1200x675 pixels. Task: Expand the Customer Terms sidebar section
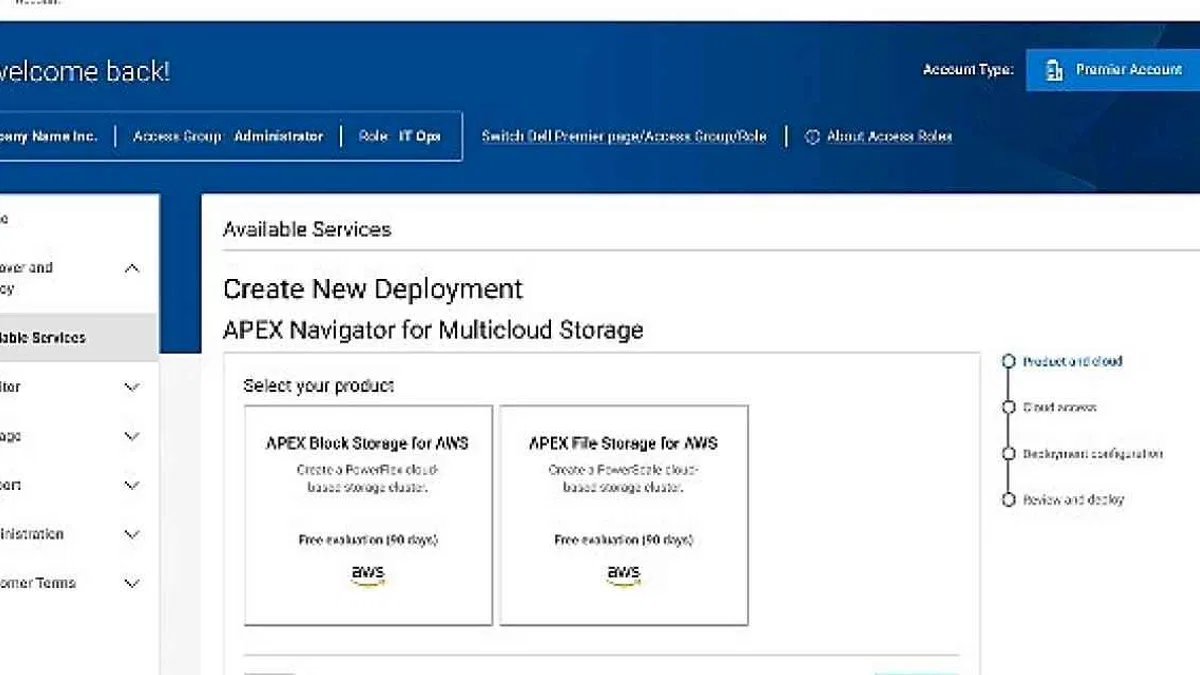point(131,583)
